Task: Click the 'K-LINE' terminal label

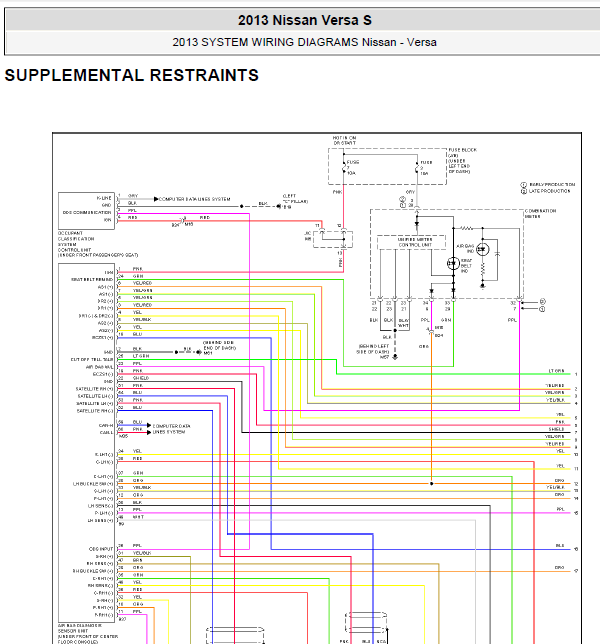Action: point(104,198)
